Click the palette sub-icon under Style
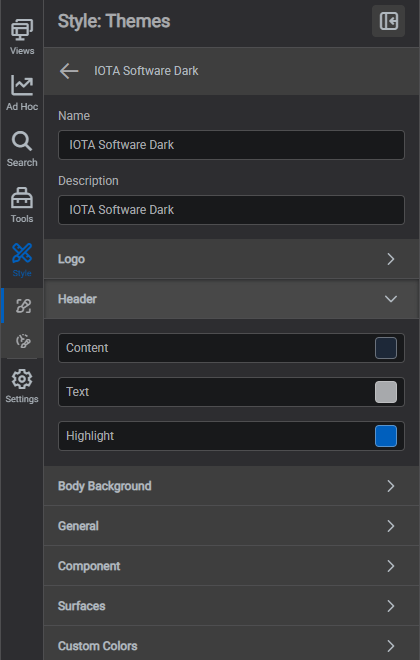The width and height of the screenshot is (420, 660). point(23,341)
